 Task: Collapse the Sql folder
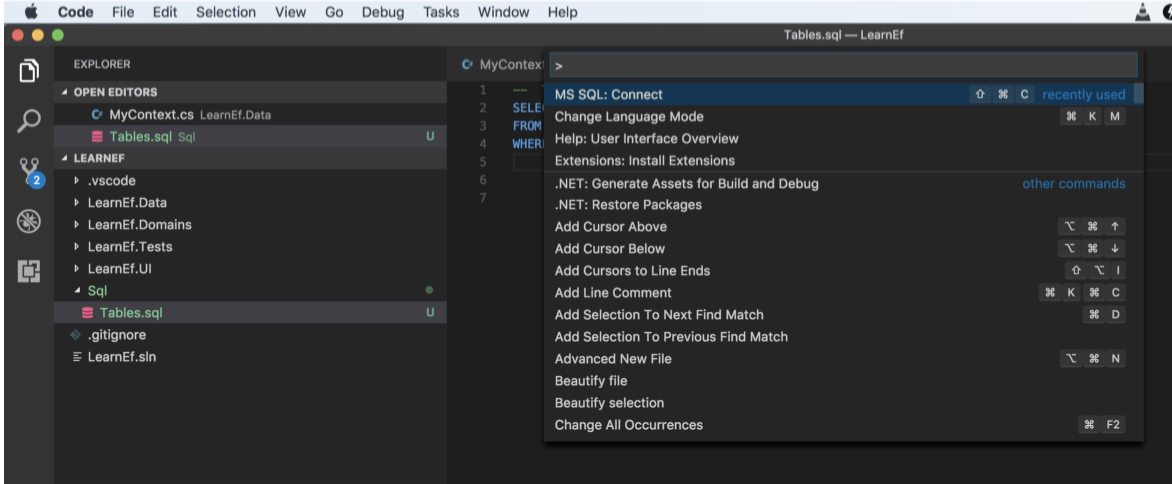click(x=77, y=291)
